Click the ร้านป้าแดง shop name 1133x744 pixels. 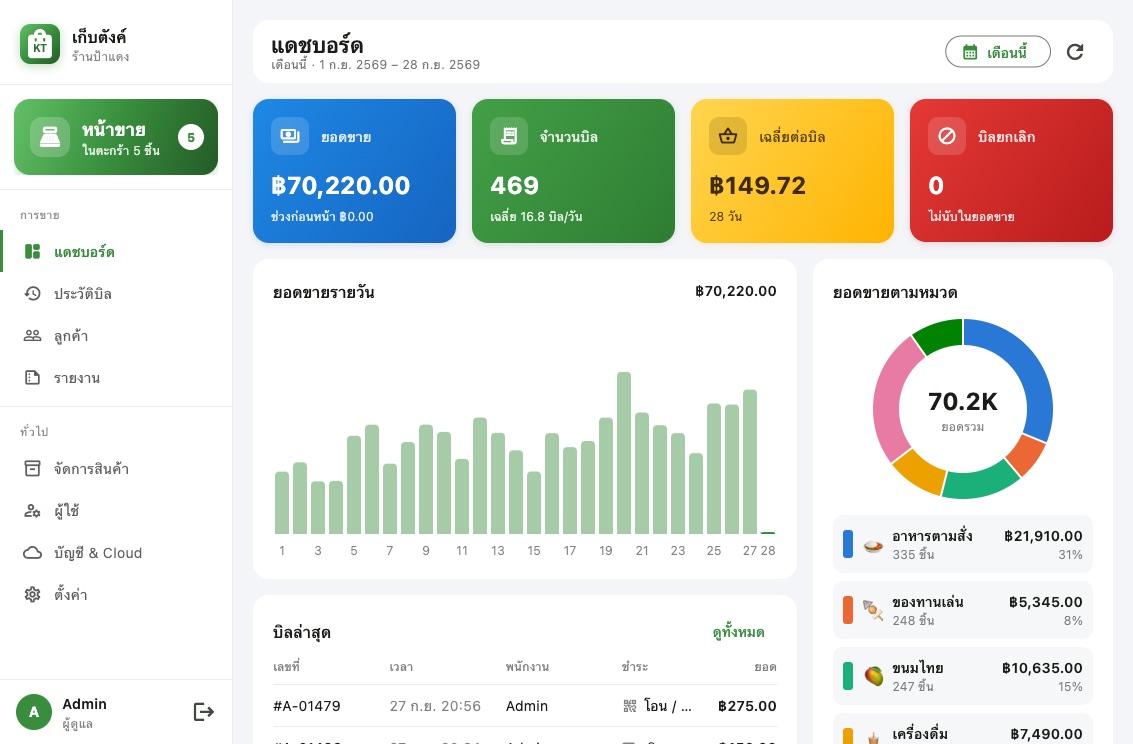pos(100,56)
